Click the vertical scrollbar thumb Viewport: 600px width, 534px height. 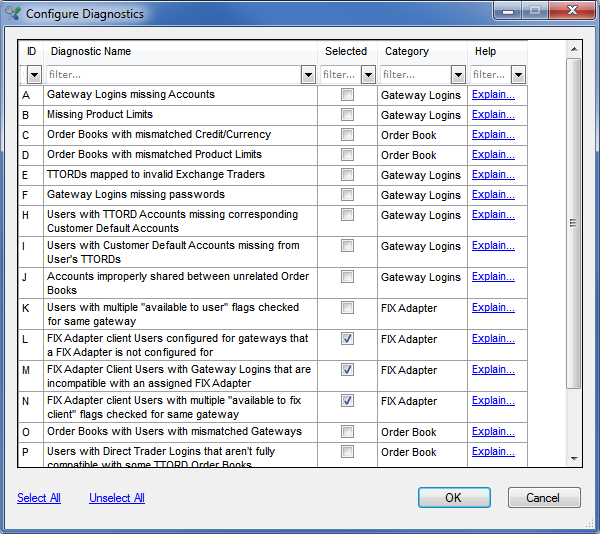574,223
